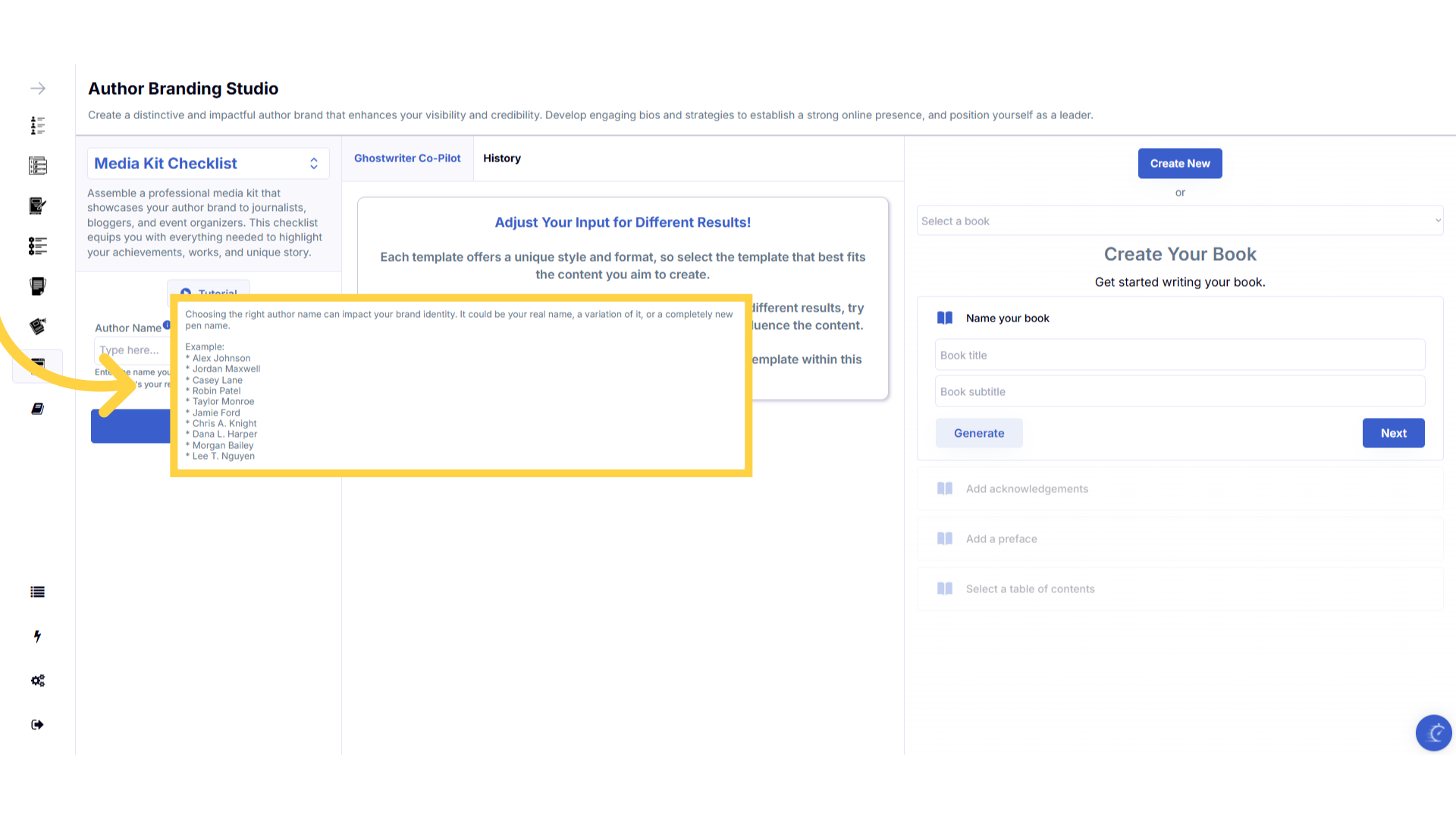This screenshot has height=819, width=1456.
Task: Expand Select a table of contents section
Action: pos(1030,589)
